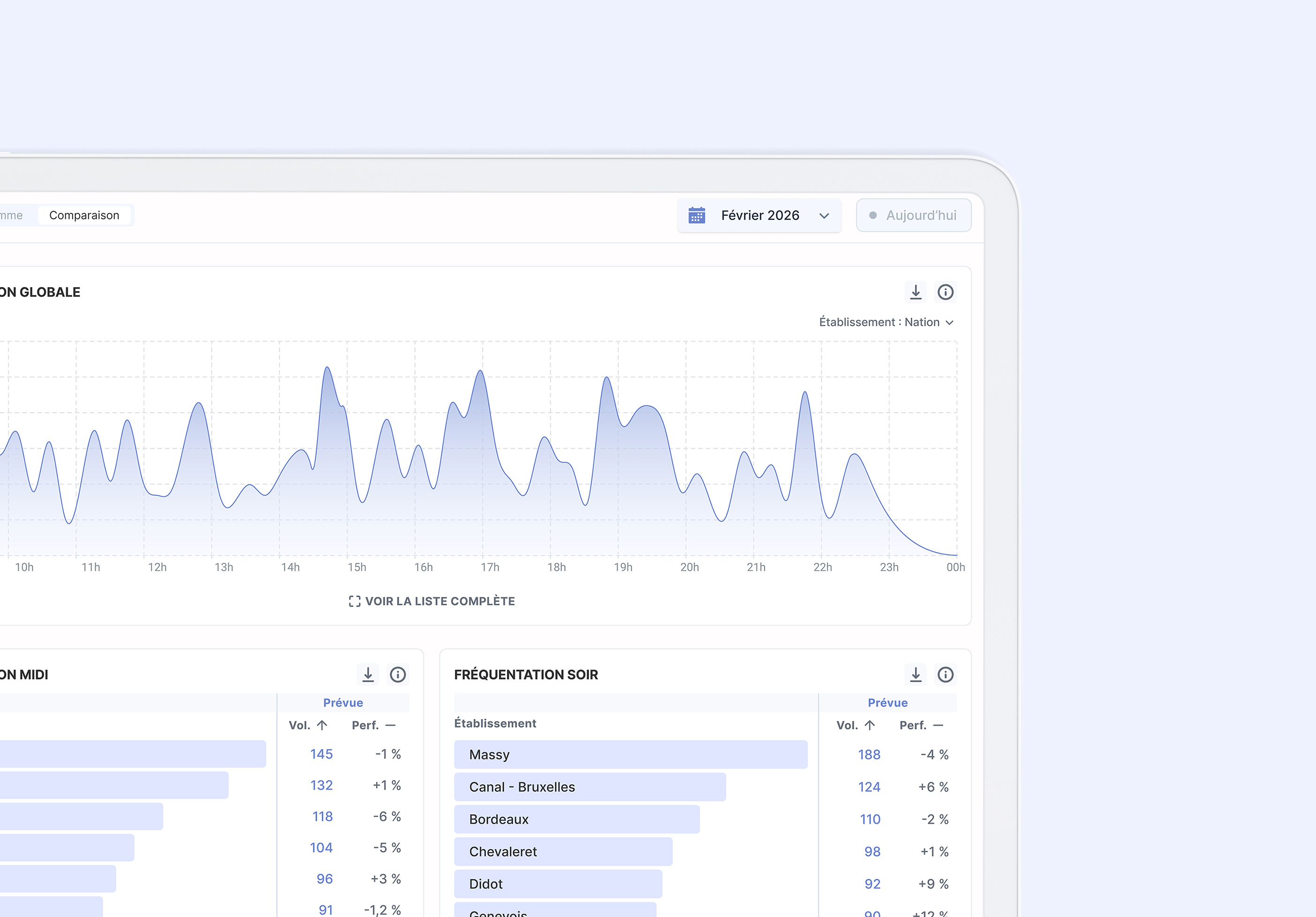Switch to the Comparaison tab
This screenshot has width=1316, height=917.
tap(84, 216)
